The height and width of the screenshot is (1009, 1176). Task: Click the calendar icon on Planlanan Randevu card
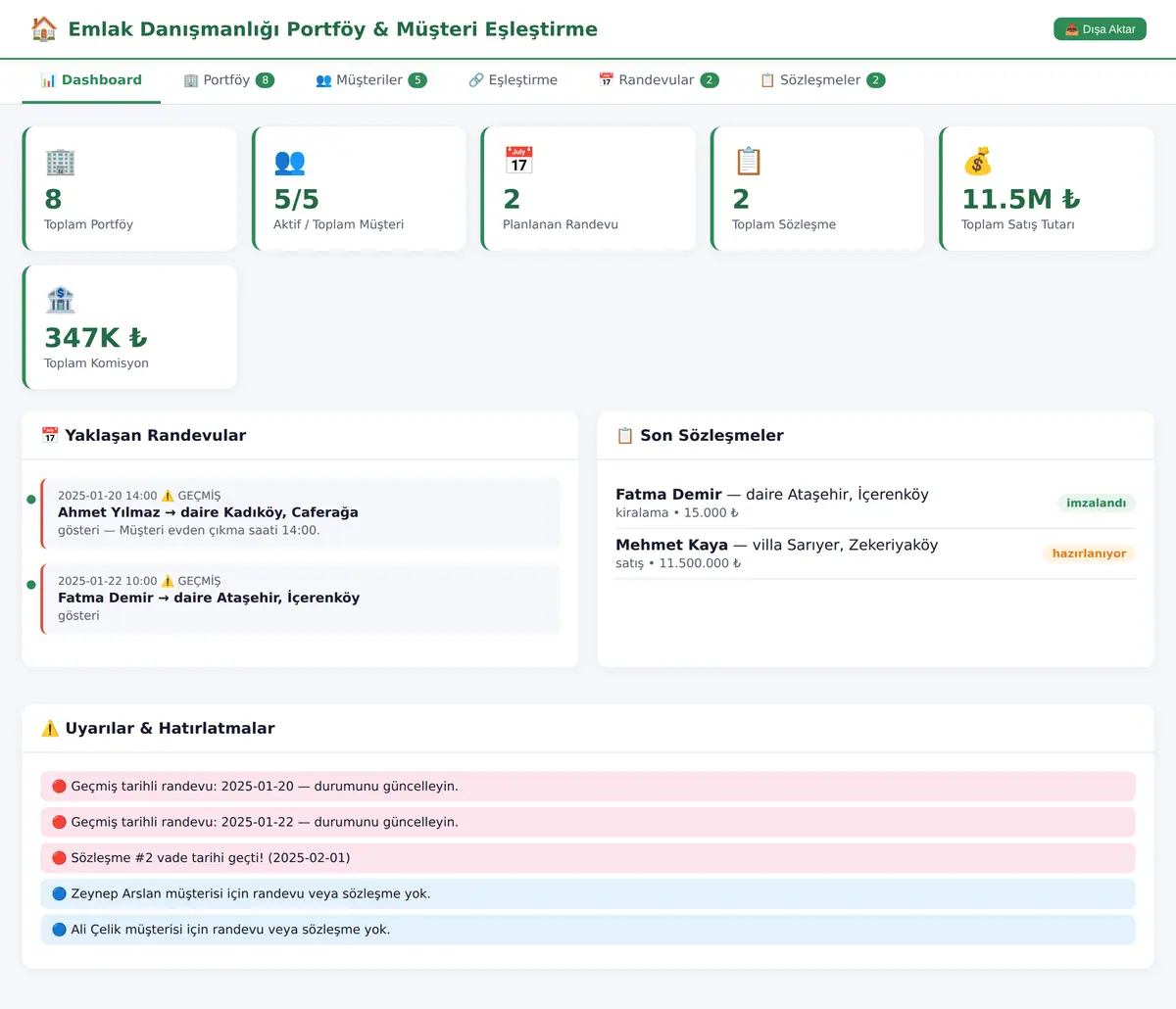click(518, 160)
